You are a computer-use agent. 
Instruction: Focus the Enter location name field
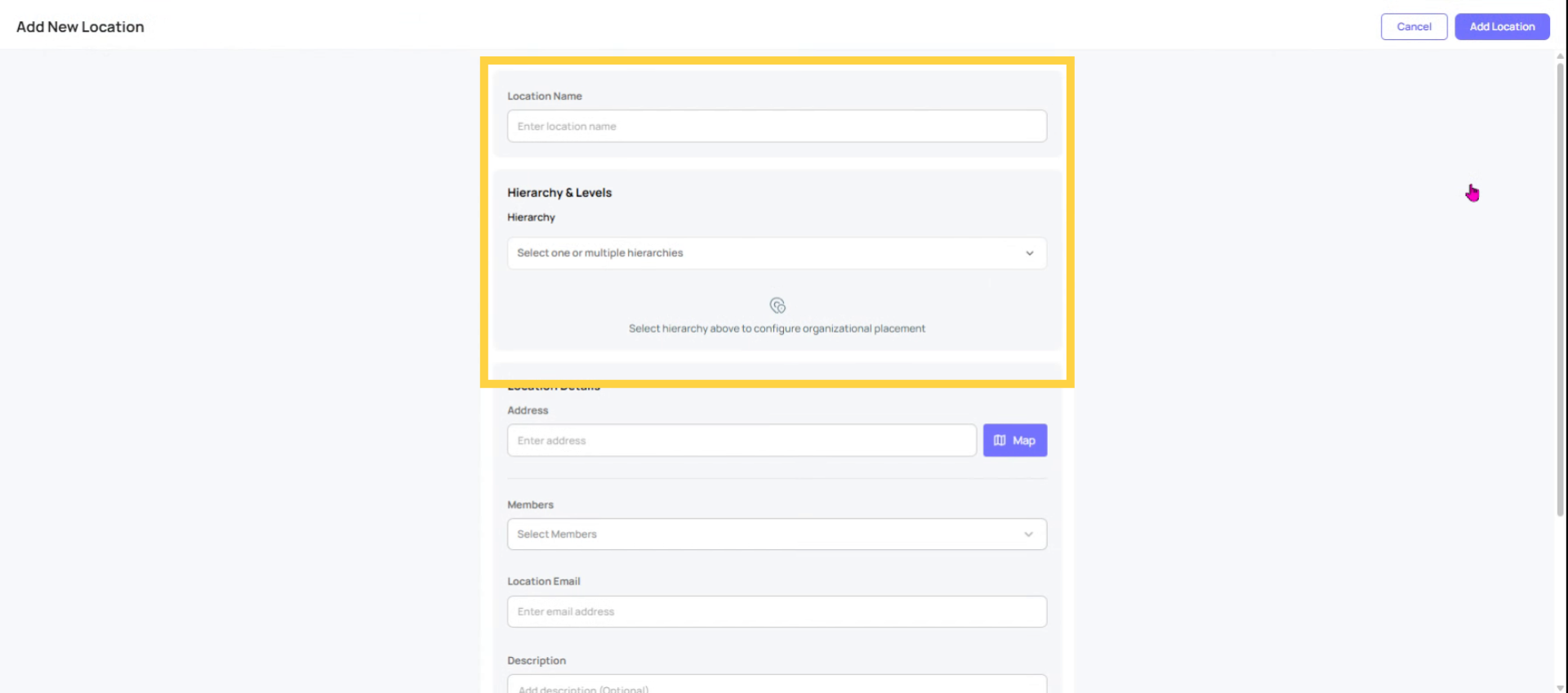pos(776,127)
